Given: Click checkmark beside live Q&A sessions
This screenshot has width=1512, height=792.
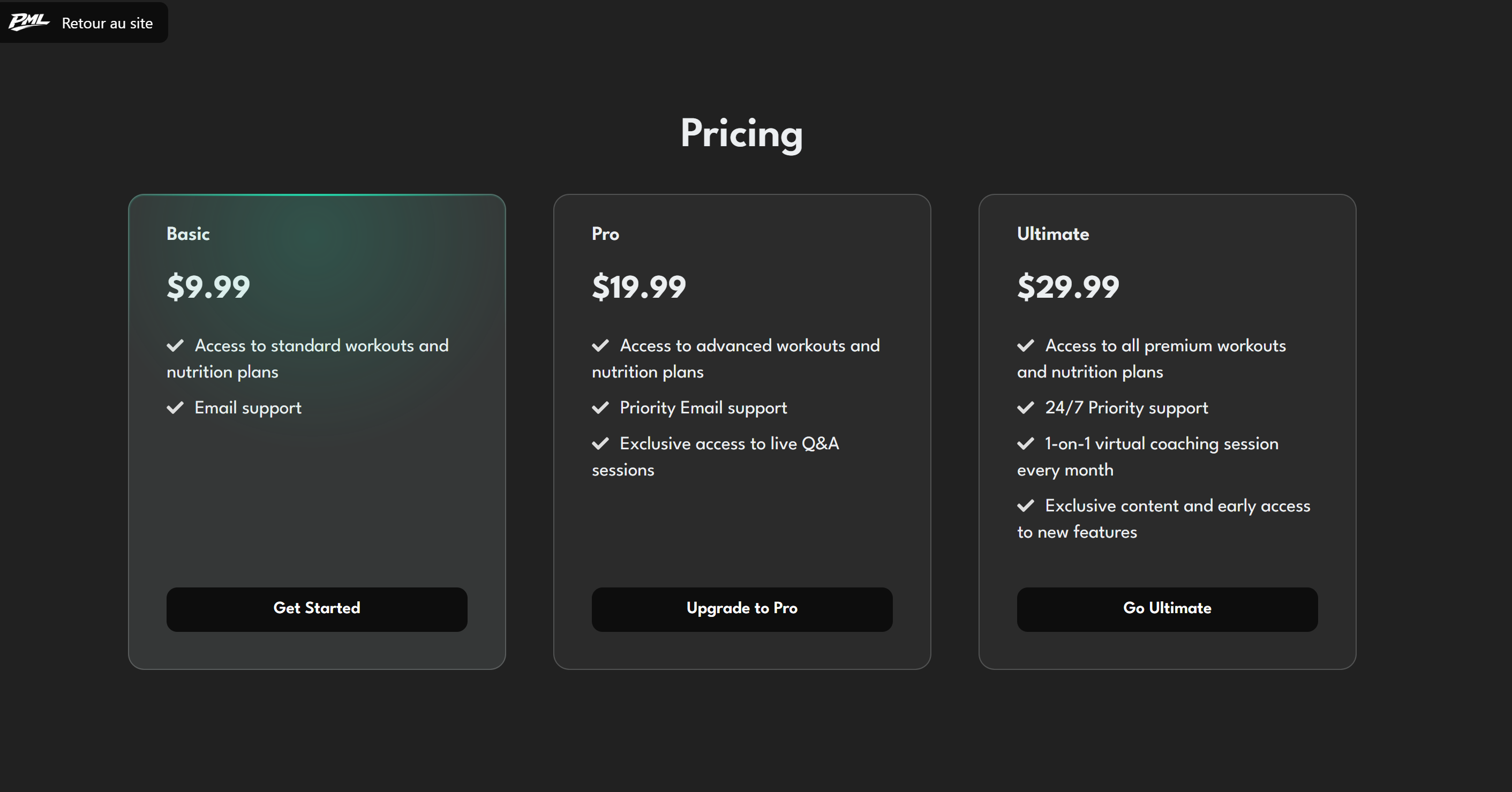Looking at the screenshot, I should (x=600, y=443).
